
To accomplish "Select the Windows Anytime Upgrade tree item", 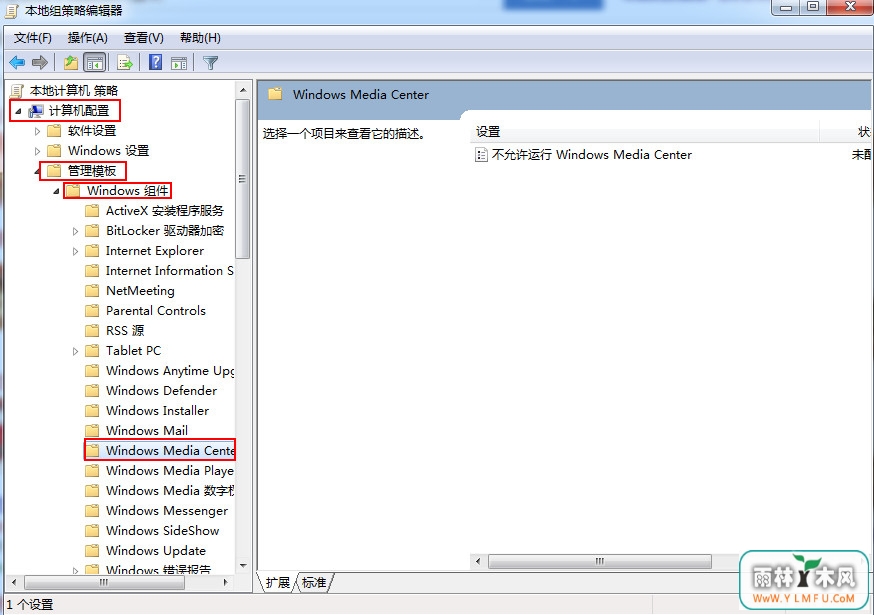I will 169,371.
